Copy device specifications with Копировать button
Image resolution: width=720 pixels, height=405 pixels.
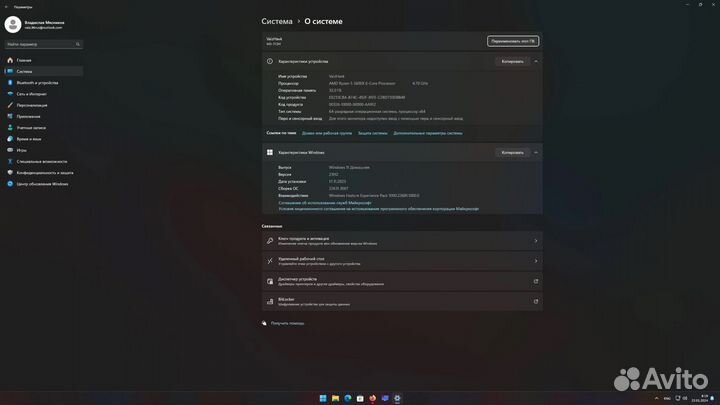[511, 61]
